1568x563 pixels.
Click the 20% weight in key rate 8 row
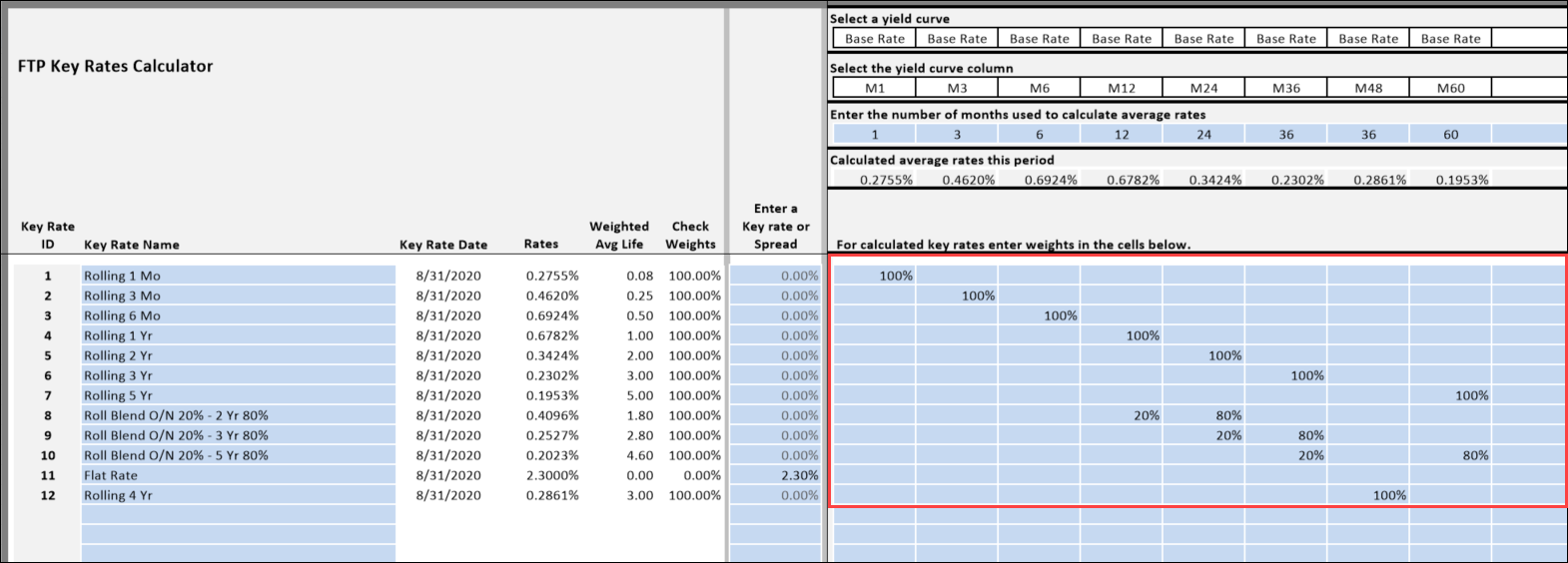(x=1122, y=415)
